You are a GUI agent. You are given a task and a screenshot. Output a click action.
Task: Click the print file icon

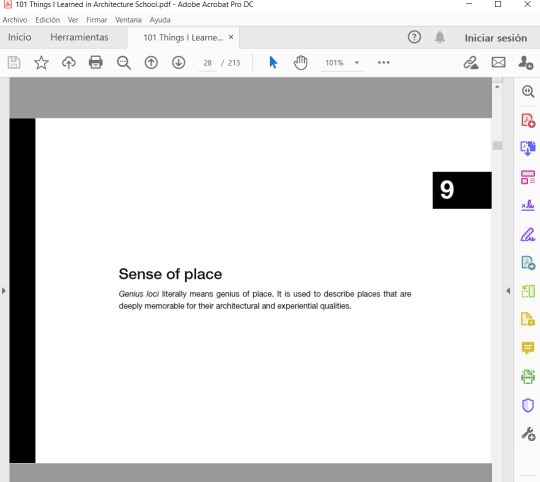coord(96,62)
